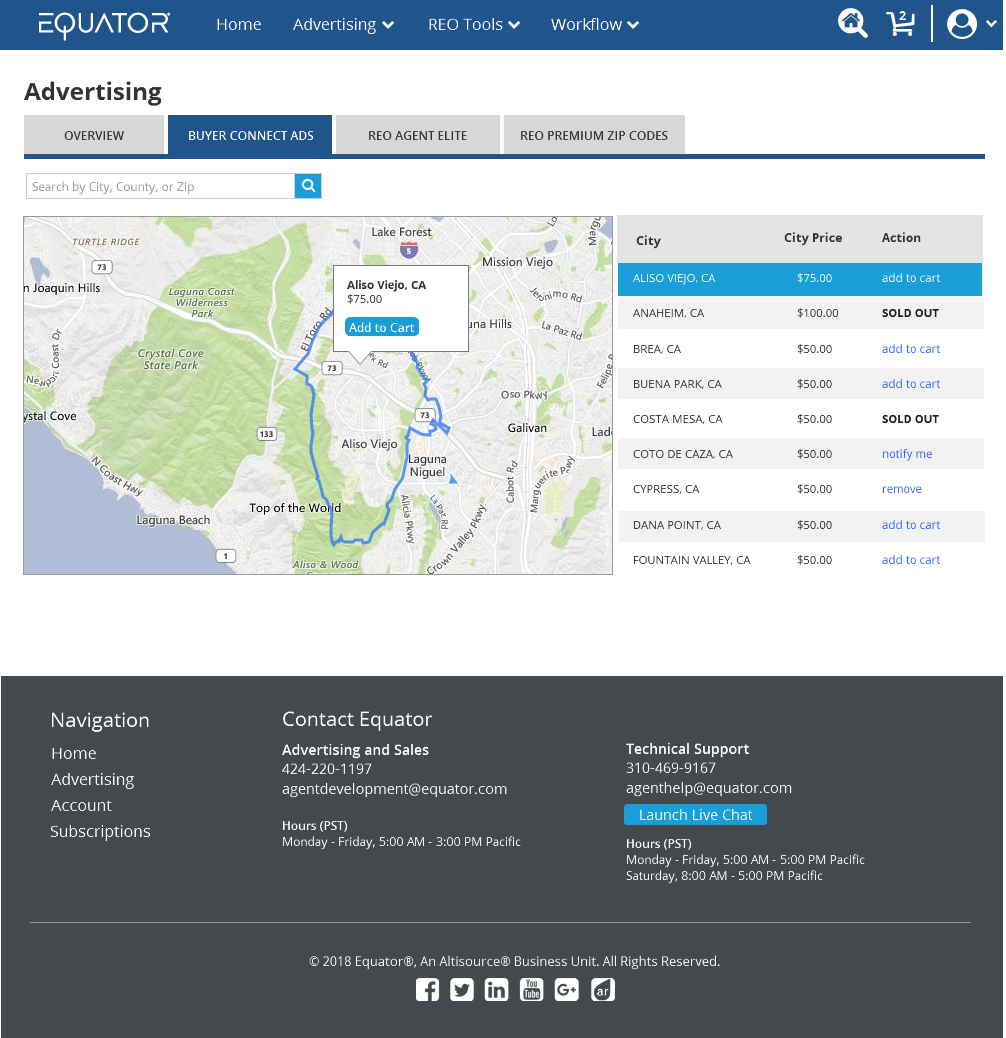Open Equator's Facebook page icon

(428, 990)
